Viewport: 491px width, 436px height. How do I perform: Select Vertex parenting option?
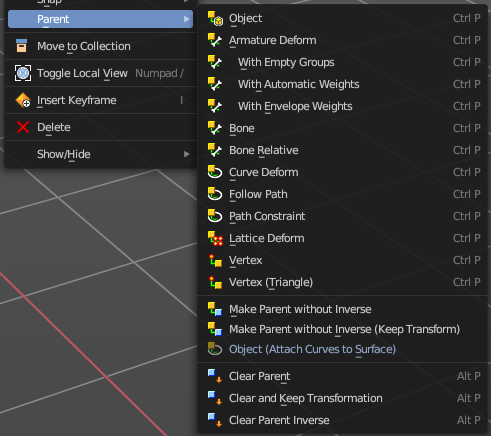point(343,260)
